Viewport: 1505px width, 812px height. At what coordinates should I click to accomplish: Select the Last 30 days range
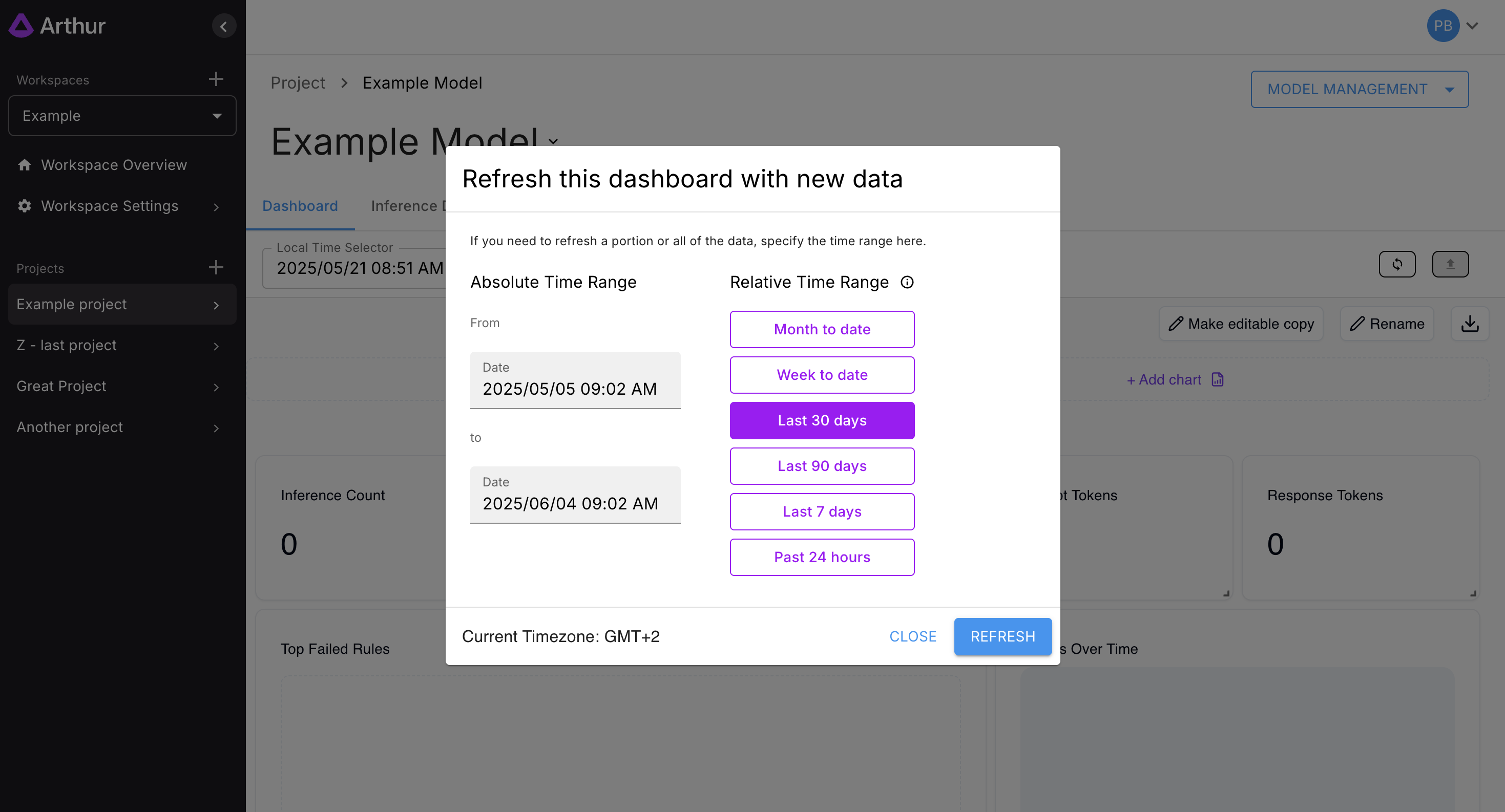point(822,420)
